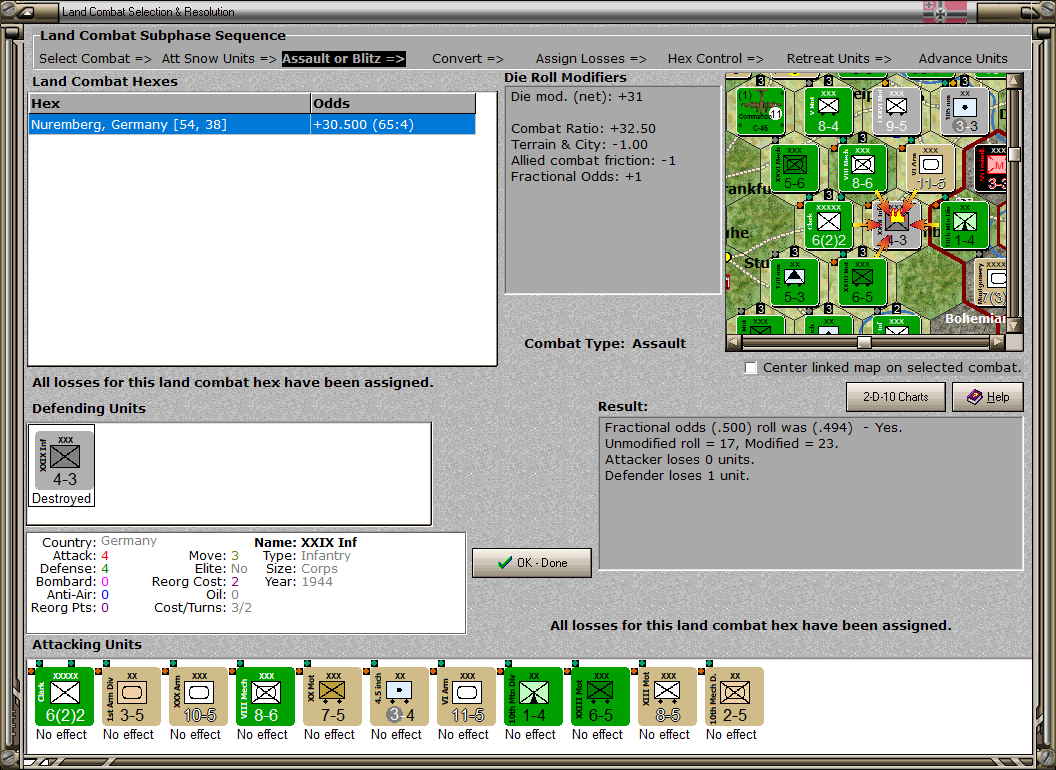The image size is (1056, 770).
Task: Click the 1-4 mountain counter on the map
Action: (x=964, y=225)
